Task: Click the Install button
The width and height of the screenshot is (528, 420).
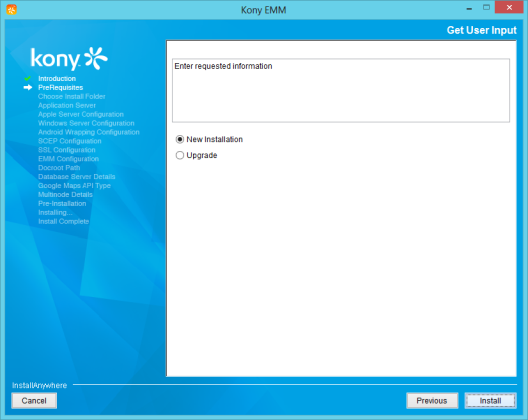Action: click(490, 401)
